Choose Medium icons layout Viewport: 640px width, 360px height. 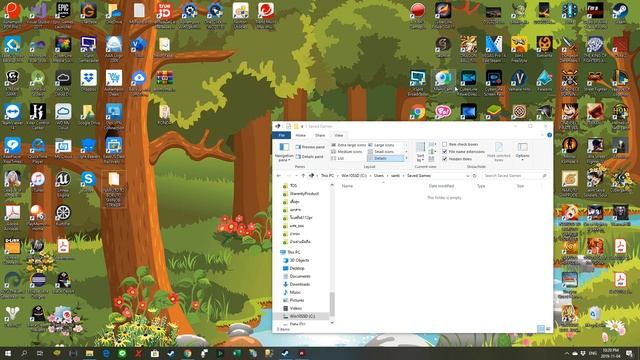(x=347, y=151)
